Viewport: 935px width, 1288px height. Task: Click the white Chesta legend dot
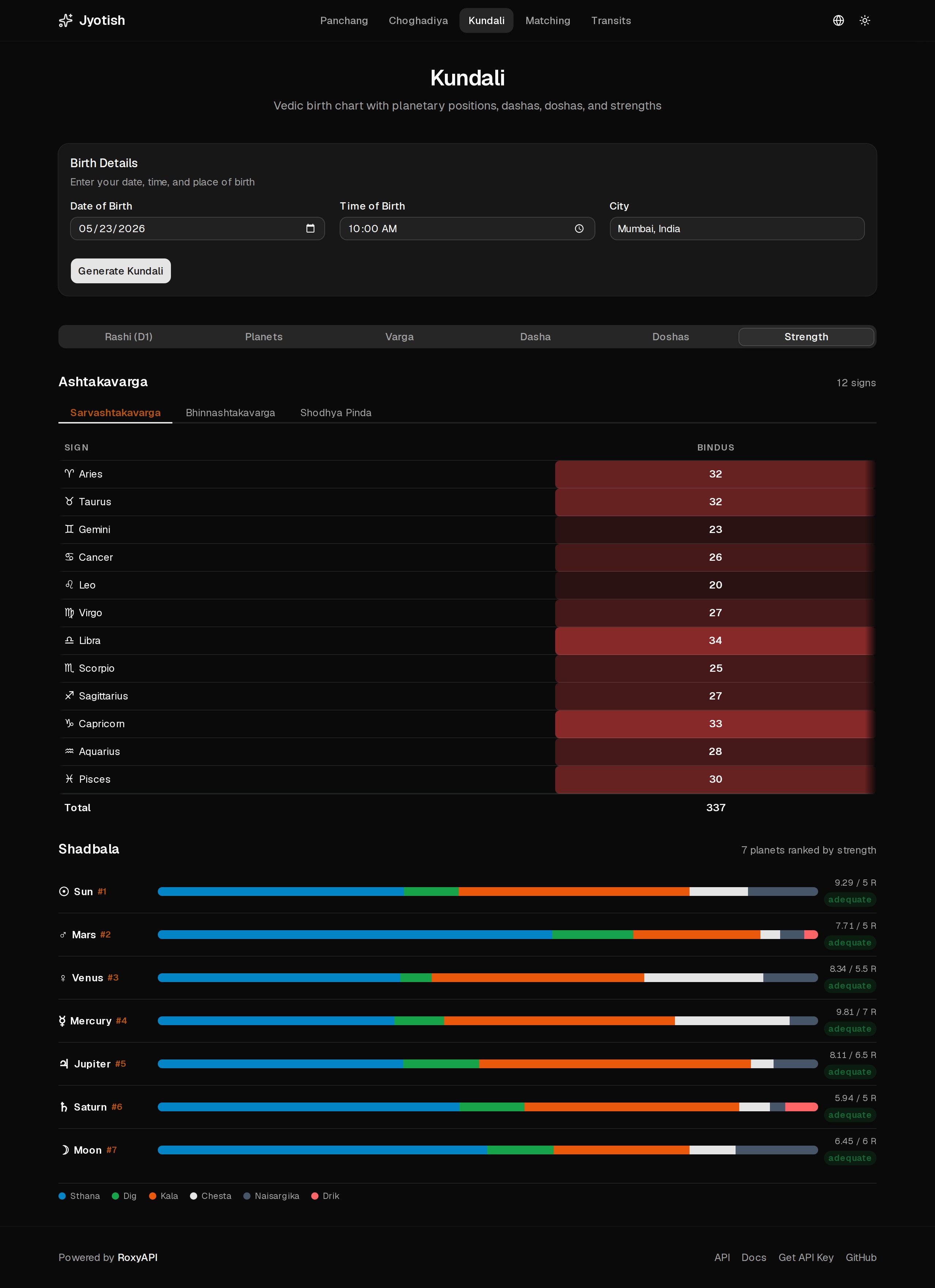pos(193,1196)
